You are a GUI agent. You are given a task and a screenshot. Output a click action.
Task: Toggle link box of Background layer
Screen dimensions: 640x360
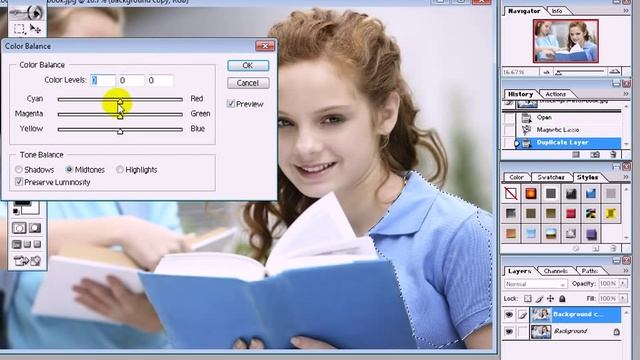click(x=523, y=331)
